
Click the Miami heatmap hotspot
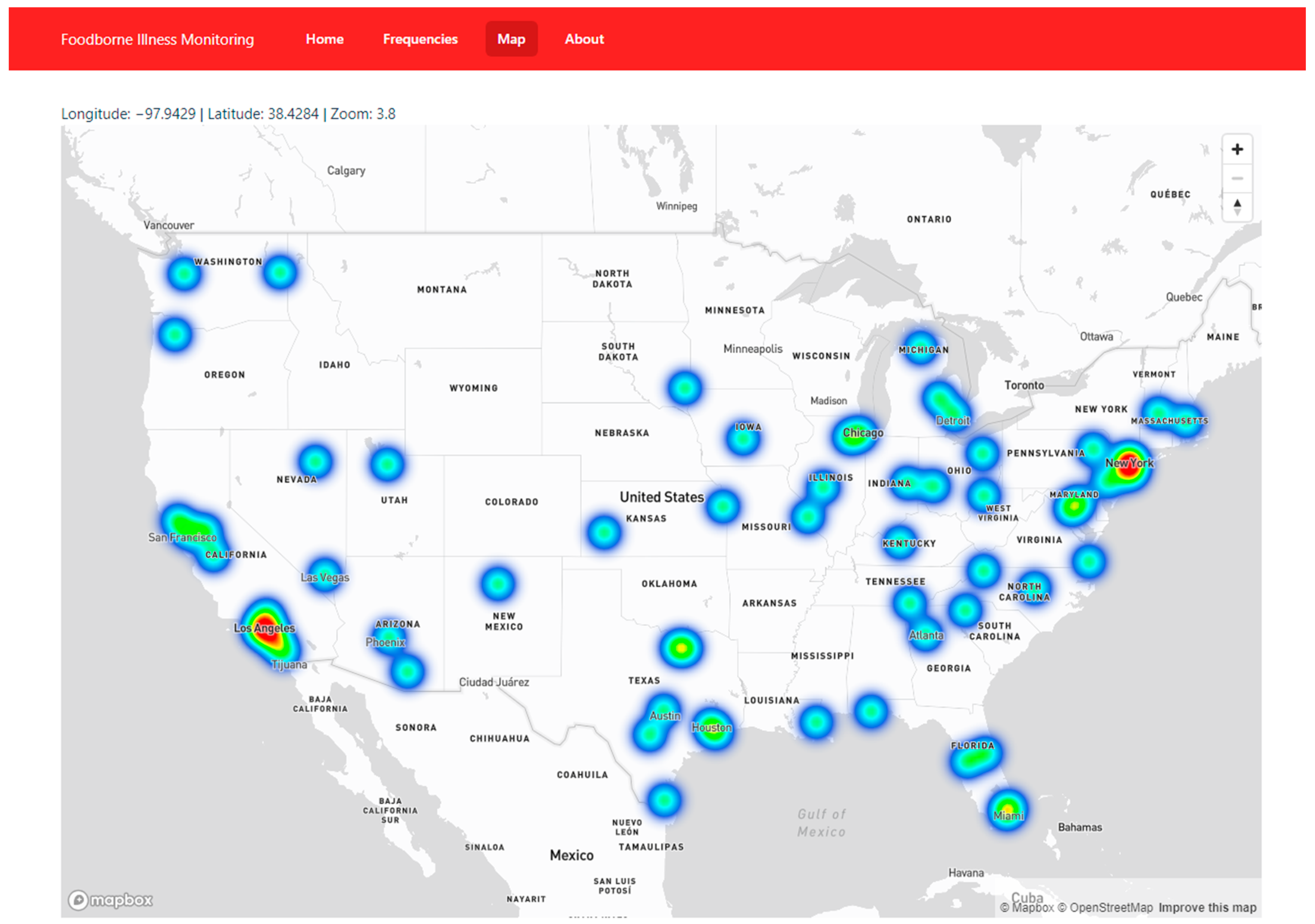tap(1007, 809)
